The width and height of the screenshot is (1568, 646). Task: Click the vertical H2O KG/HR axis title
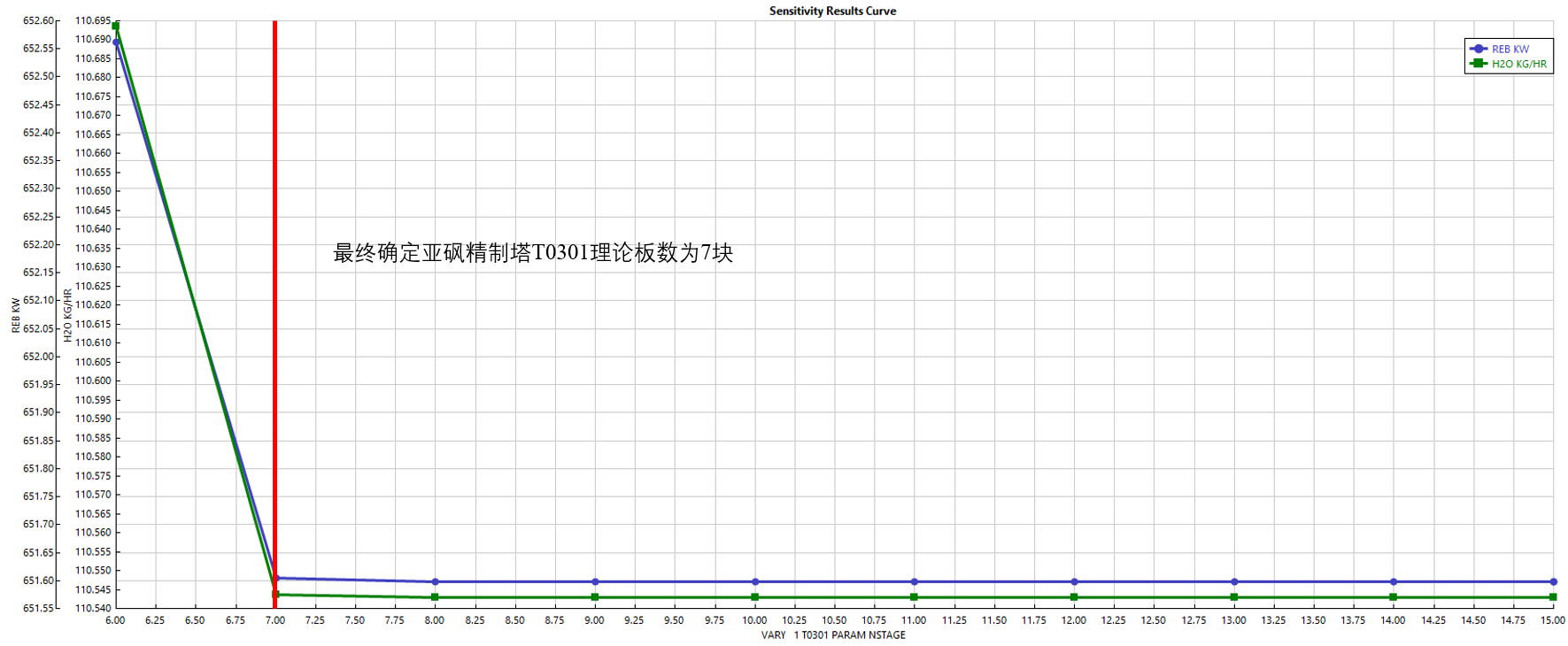[x=67, y=315]
